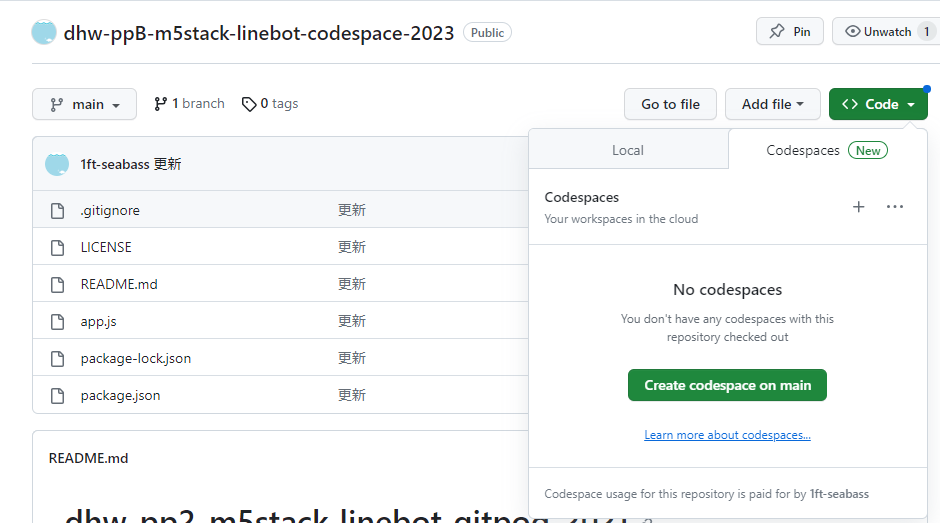The width and height of the screenshot is (940, 523).
Task: Open the package-lock.json file
Action: coord(136,359)
